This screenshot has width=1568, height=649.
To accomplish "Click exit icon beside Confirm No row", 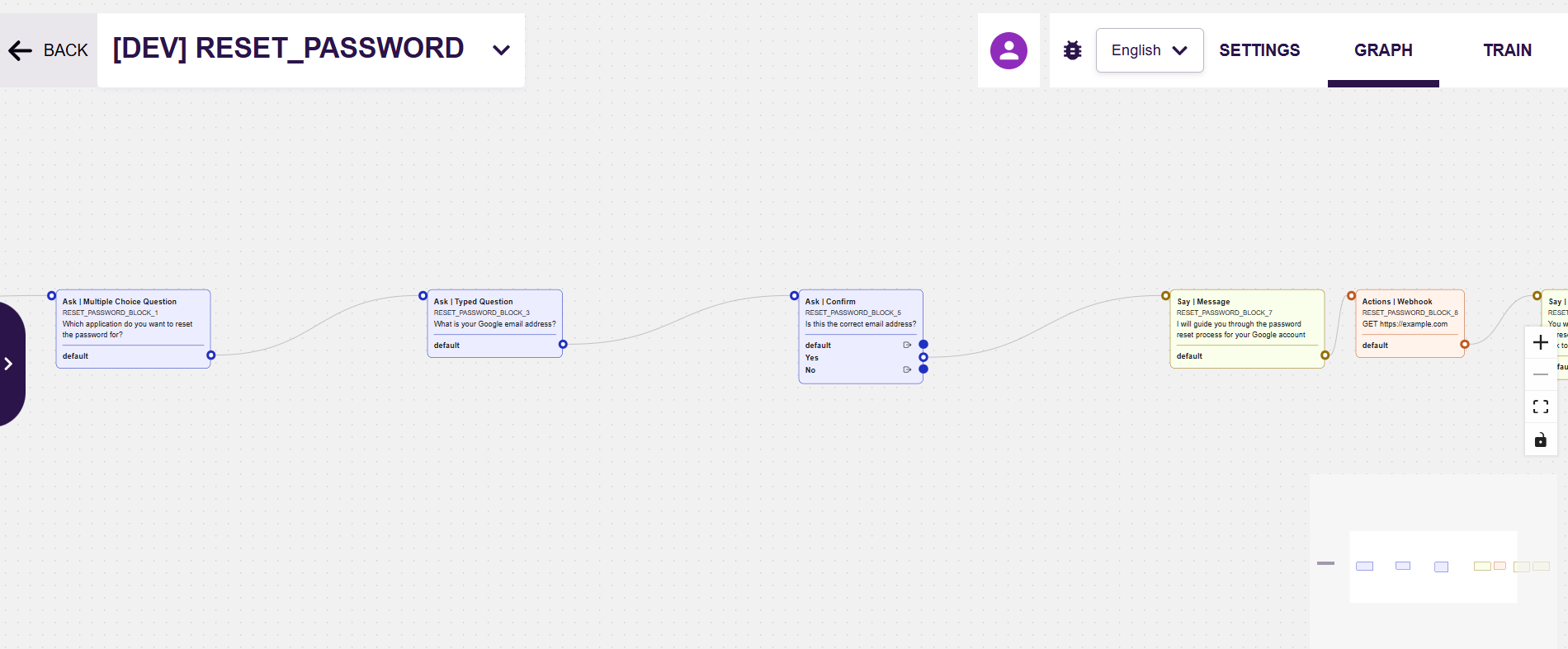I will (x=907, y=369).
